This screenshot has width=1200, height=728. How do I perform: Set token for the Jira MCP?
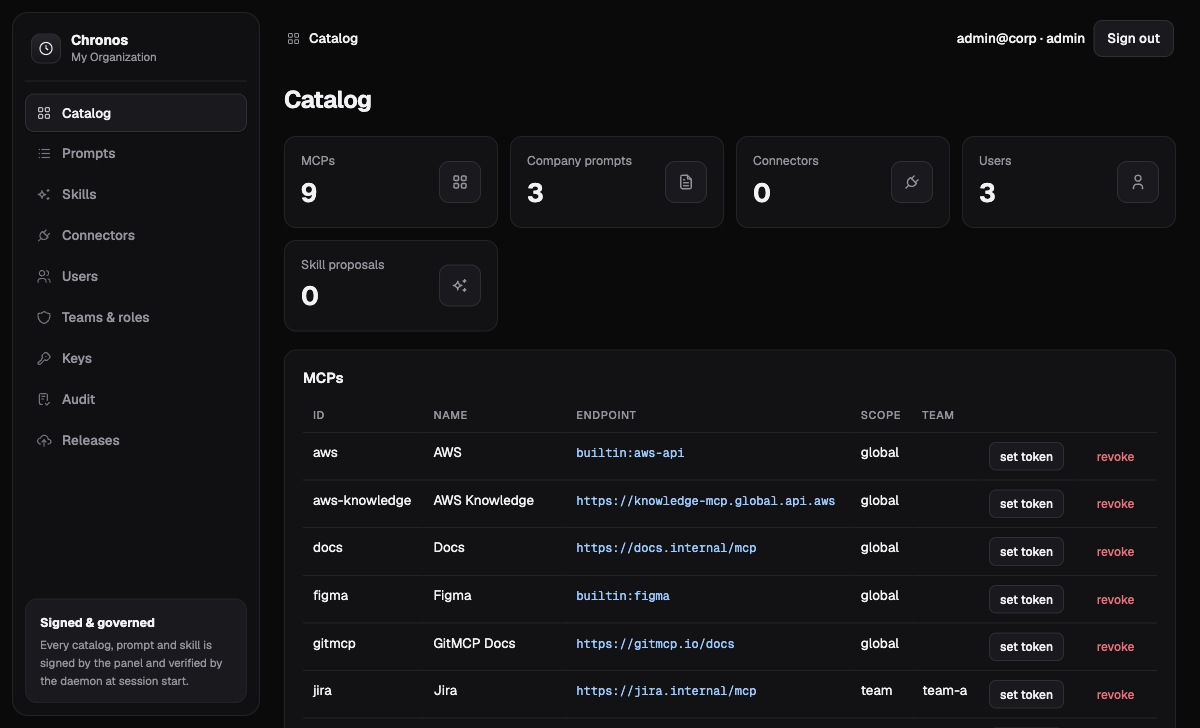tap(1026, 694)
